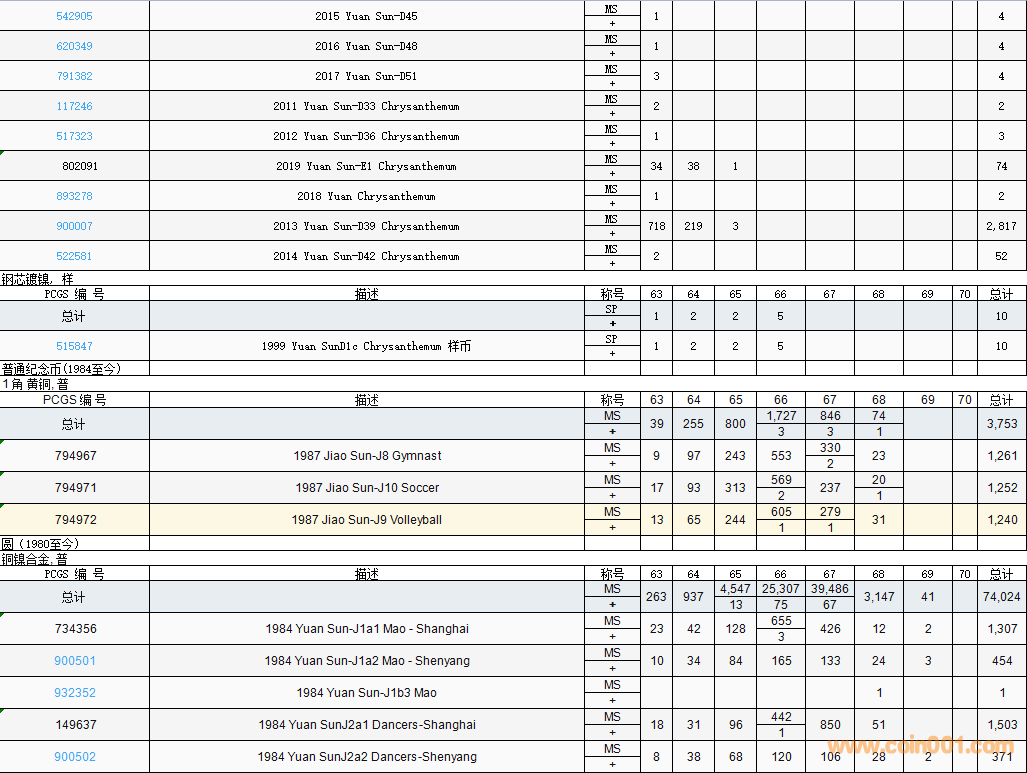Open PCGS number 620349 link
The image size is (1027, 773).
click(x=74, y=46)
